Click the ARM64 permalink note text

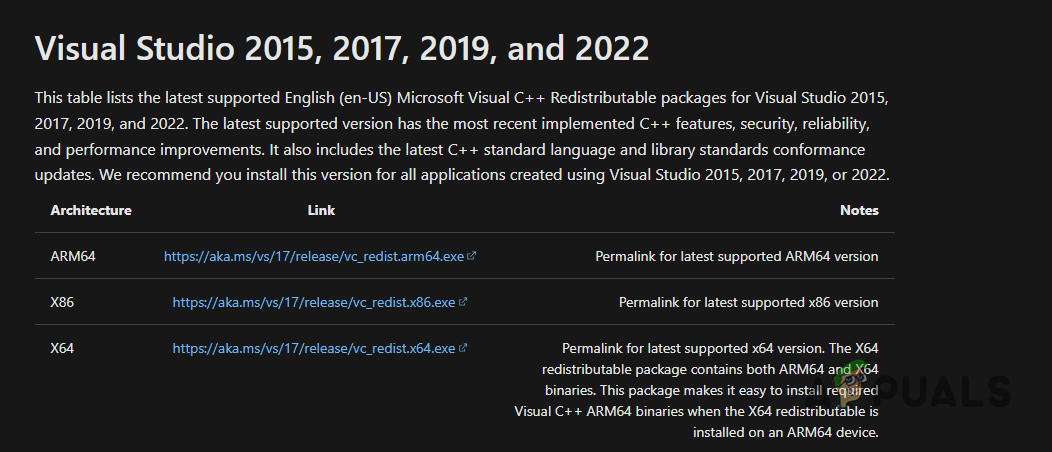click(x=736, y=256)
